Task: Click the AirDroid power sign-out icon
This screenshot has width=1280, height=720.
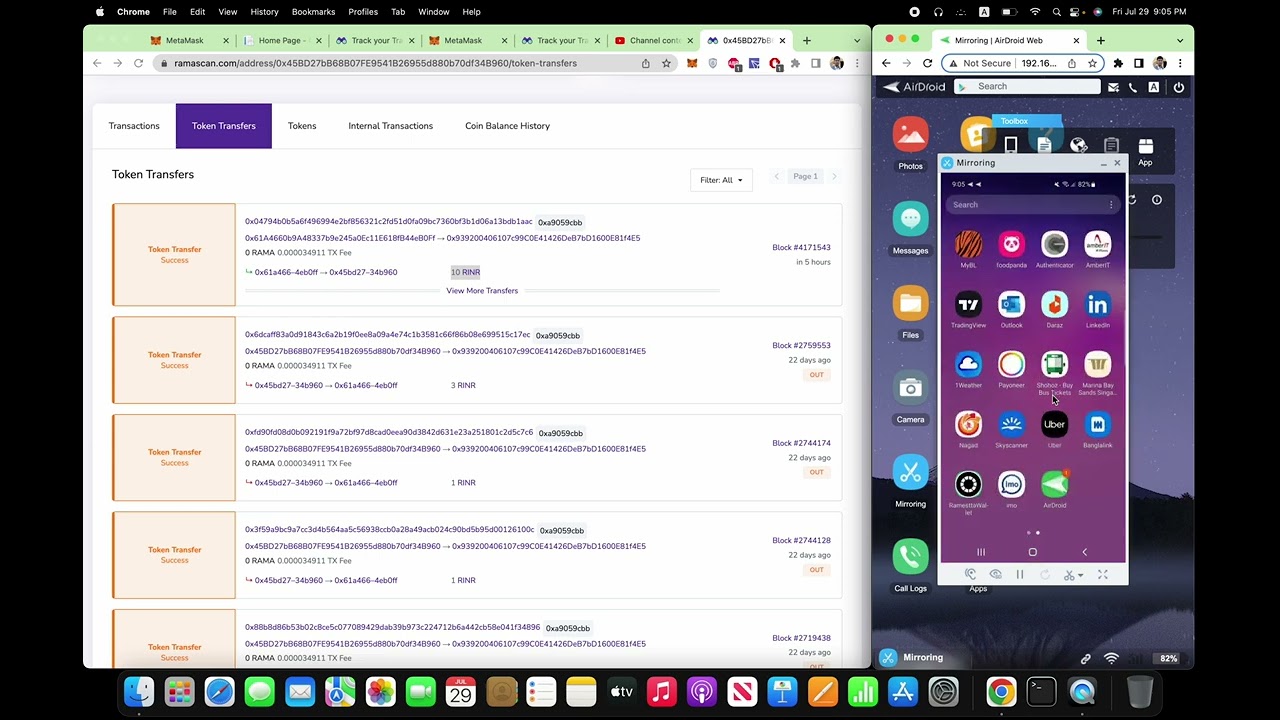Action: pyautogui.click(x=1178, y=87)
